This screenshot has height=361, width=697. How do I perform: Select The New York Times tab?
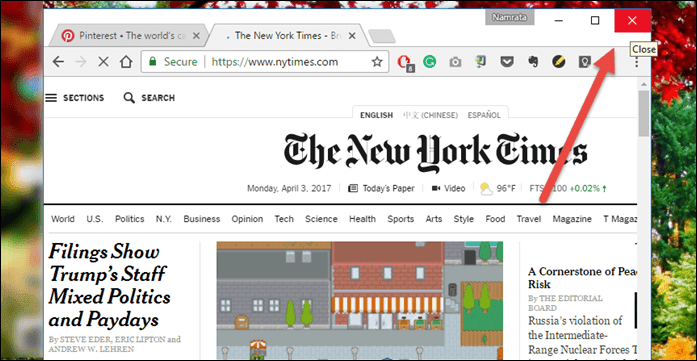[288, 36]
